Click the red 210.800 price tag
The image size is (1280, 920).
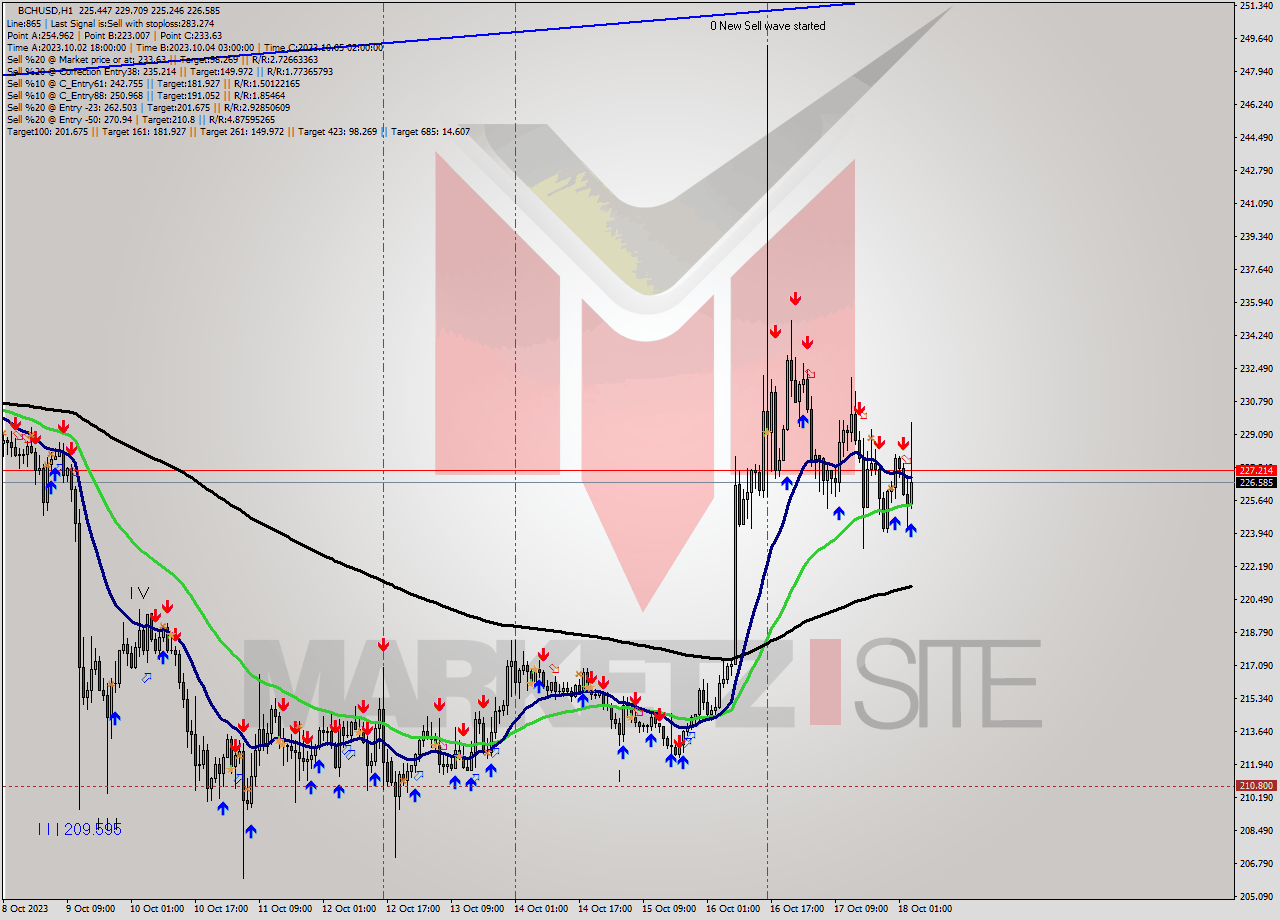tap(1256, 786)
